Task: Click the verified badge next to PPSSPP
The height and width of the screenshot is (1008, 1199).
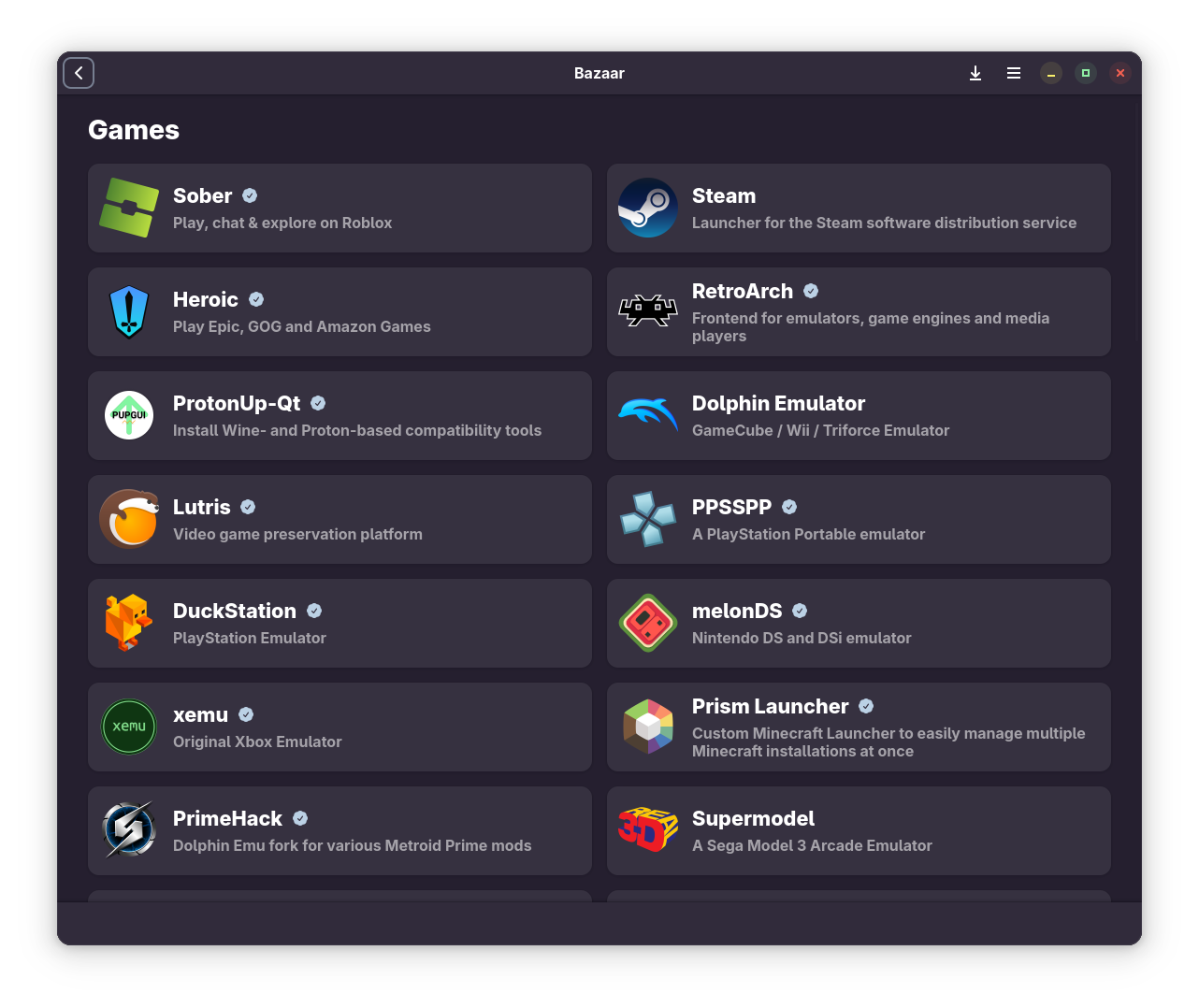Action: pyautogui.click(x=789, y=507)
